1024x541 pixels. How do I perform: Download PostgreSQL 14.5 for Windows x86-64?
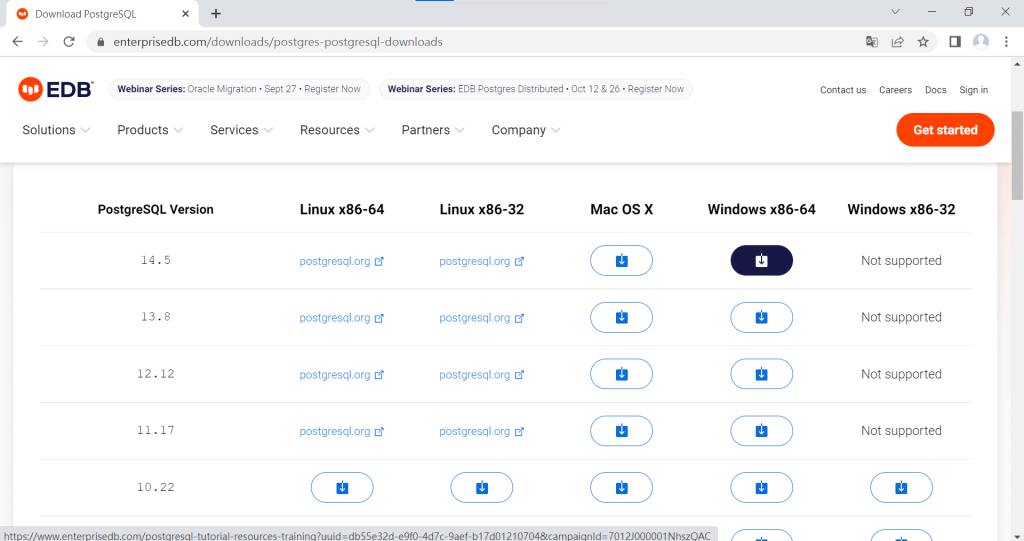(x=761, y=261)
